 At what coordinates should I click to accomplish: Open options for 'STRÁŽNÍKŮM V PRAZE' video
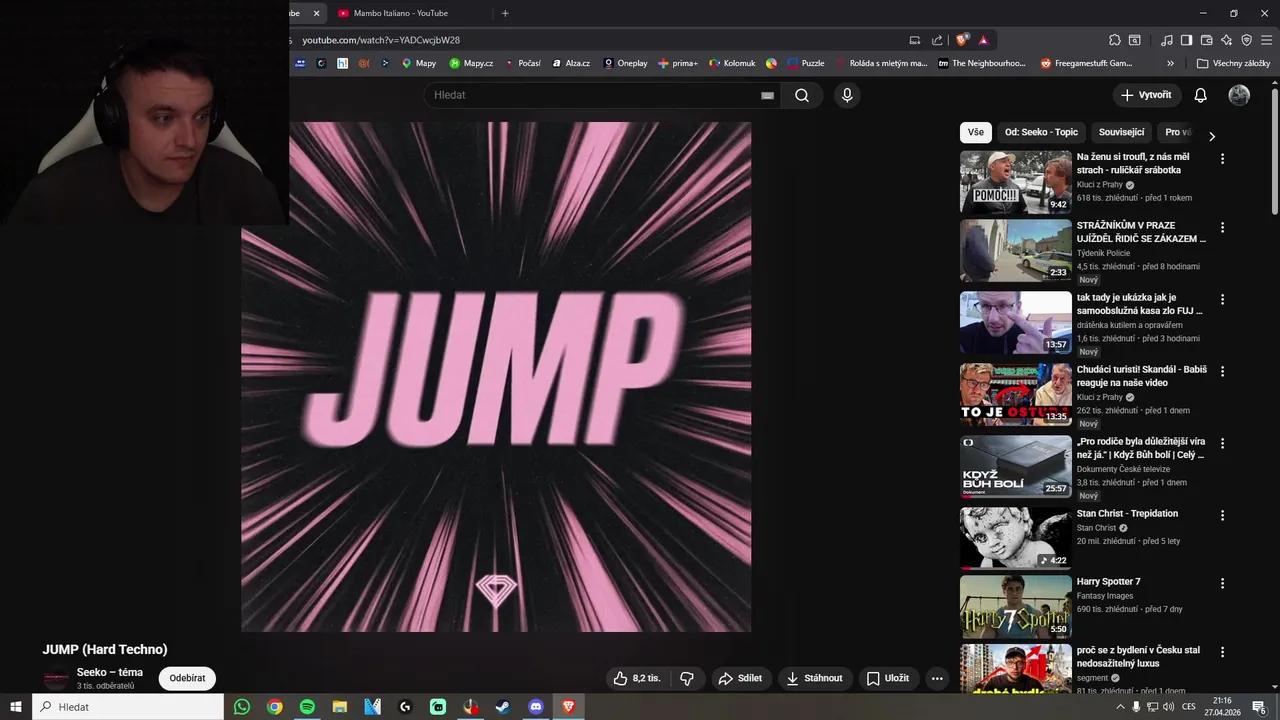(x=1222, y=227)
